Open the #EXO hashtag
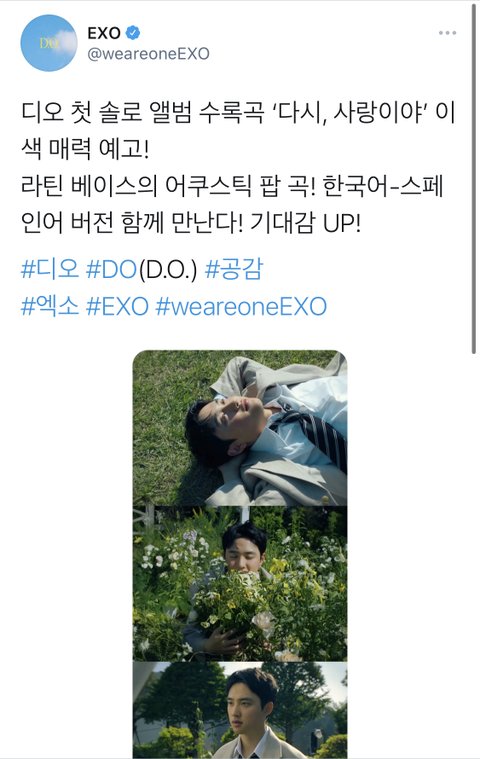This screenshot has width=480, height=759. [117, 306]
